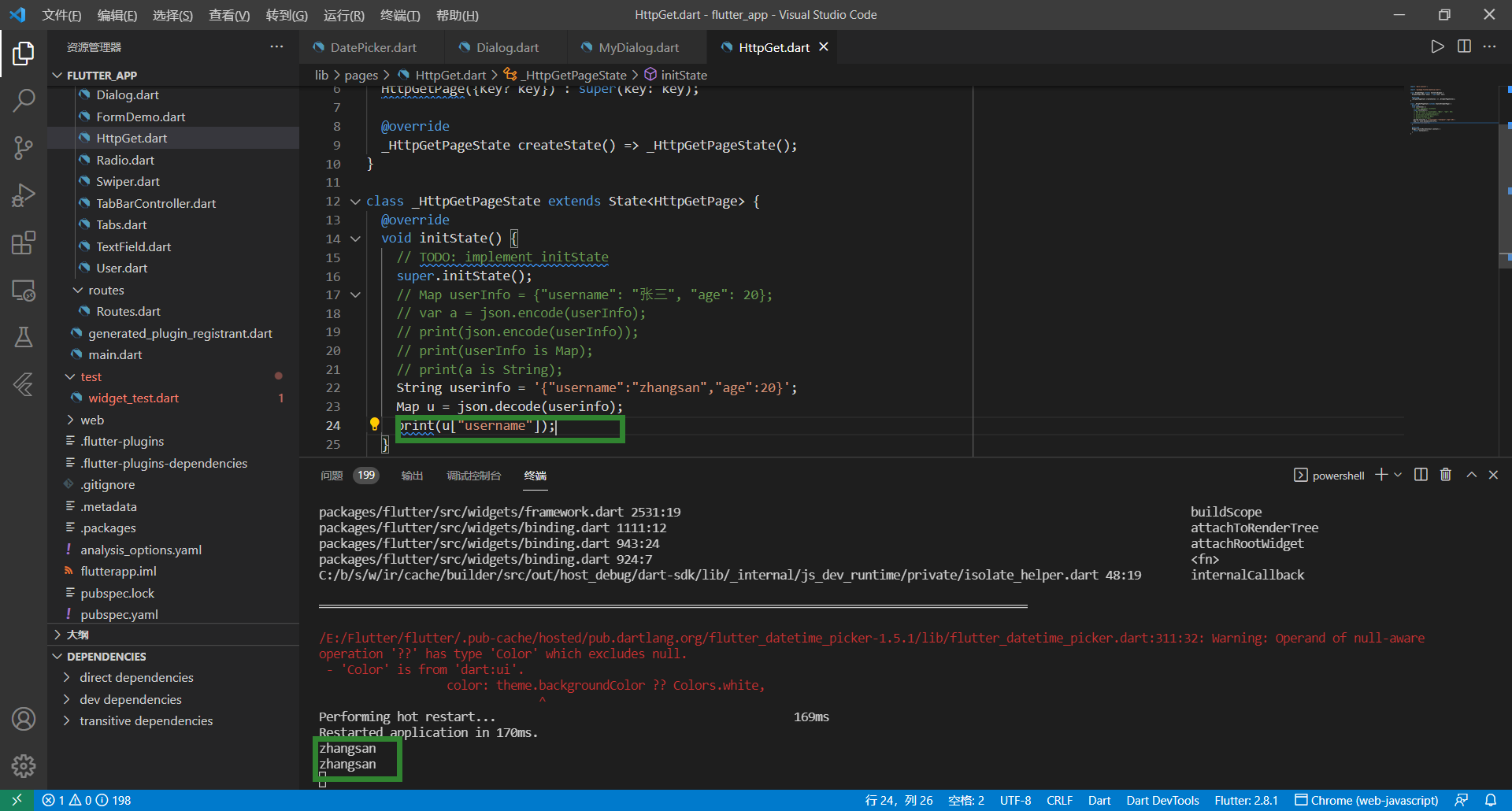Open widget_test.dart in the explorer

pos(133,398)
